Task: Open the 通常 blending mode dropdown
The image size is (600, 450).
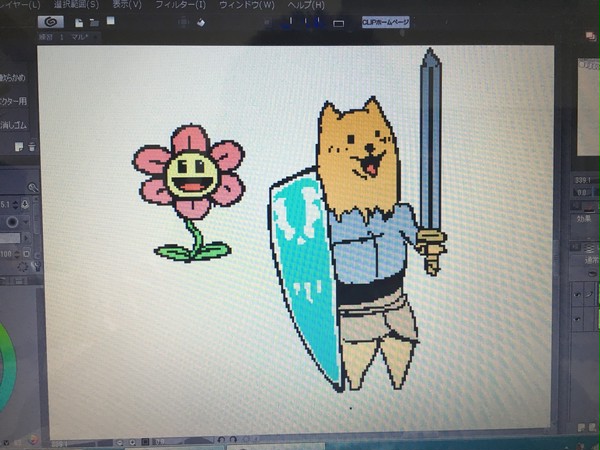Action: click(592, 261)
